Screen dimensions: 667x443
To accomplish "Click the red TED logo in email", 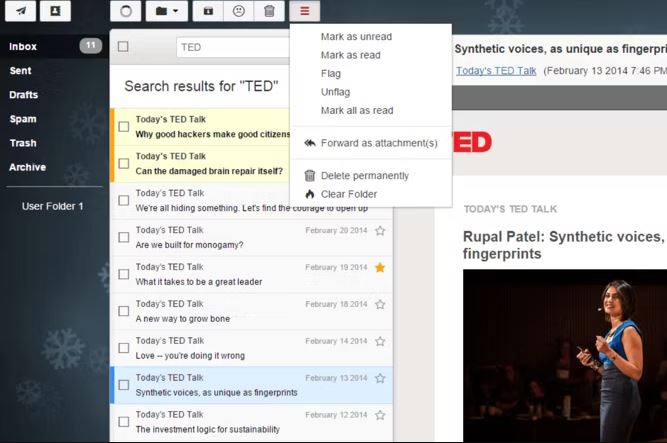I will pos(472,142).
